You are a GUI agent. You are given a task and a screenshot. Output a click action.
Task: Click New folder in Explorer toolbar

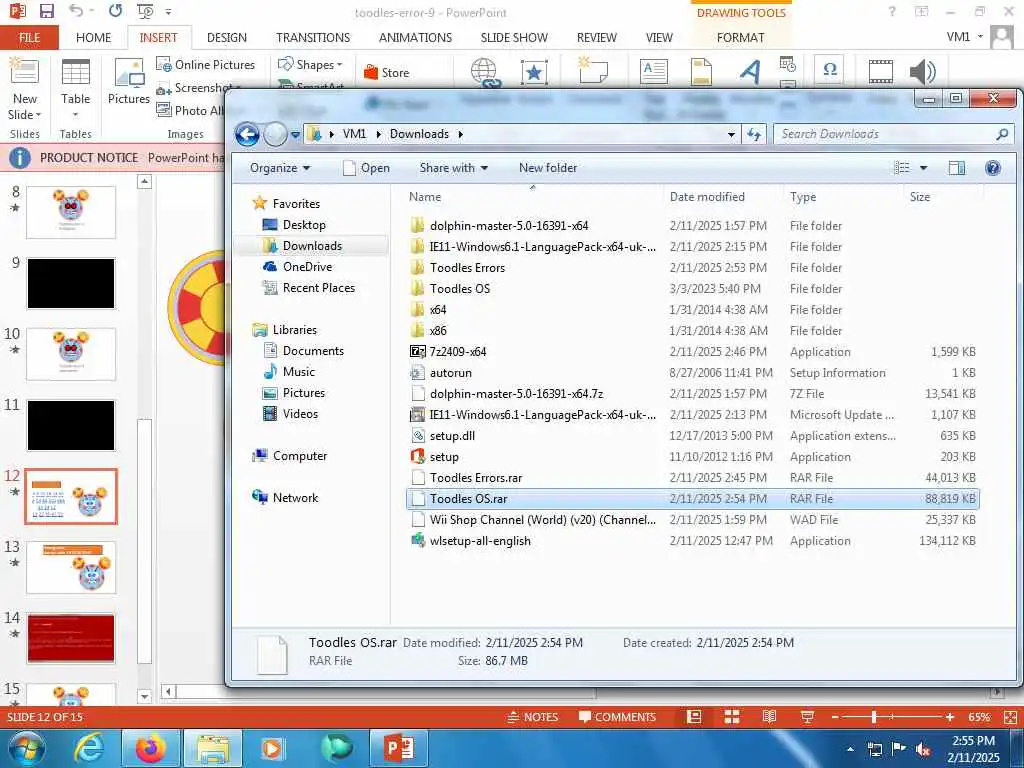click(548, 168)
